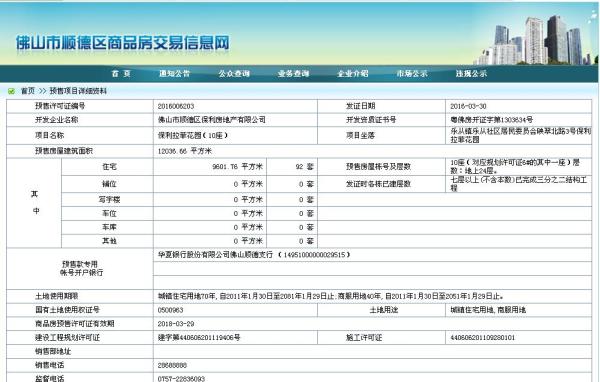The height and width of the screenshot is (382, 600).
Task: Select the 开发资质证书号 label
Action: tap(371, 120)
